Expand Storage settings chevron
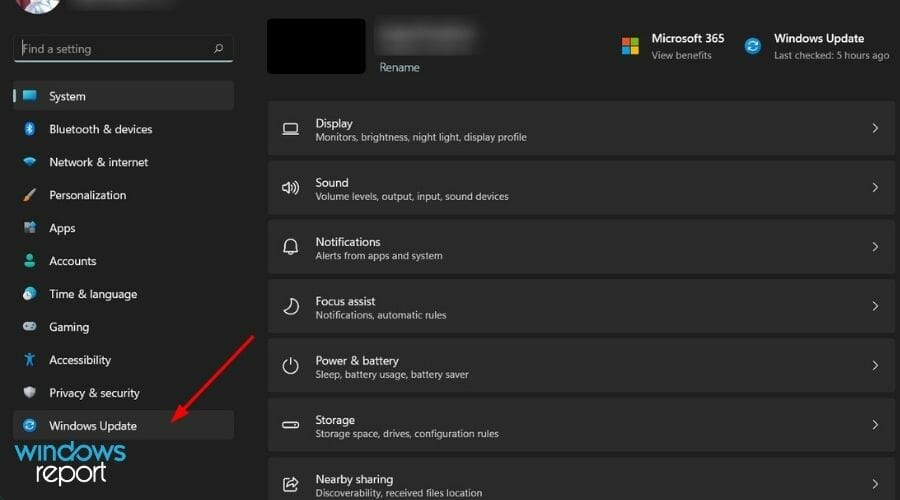This screenshot has height=500, width=900. 875,425
